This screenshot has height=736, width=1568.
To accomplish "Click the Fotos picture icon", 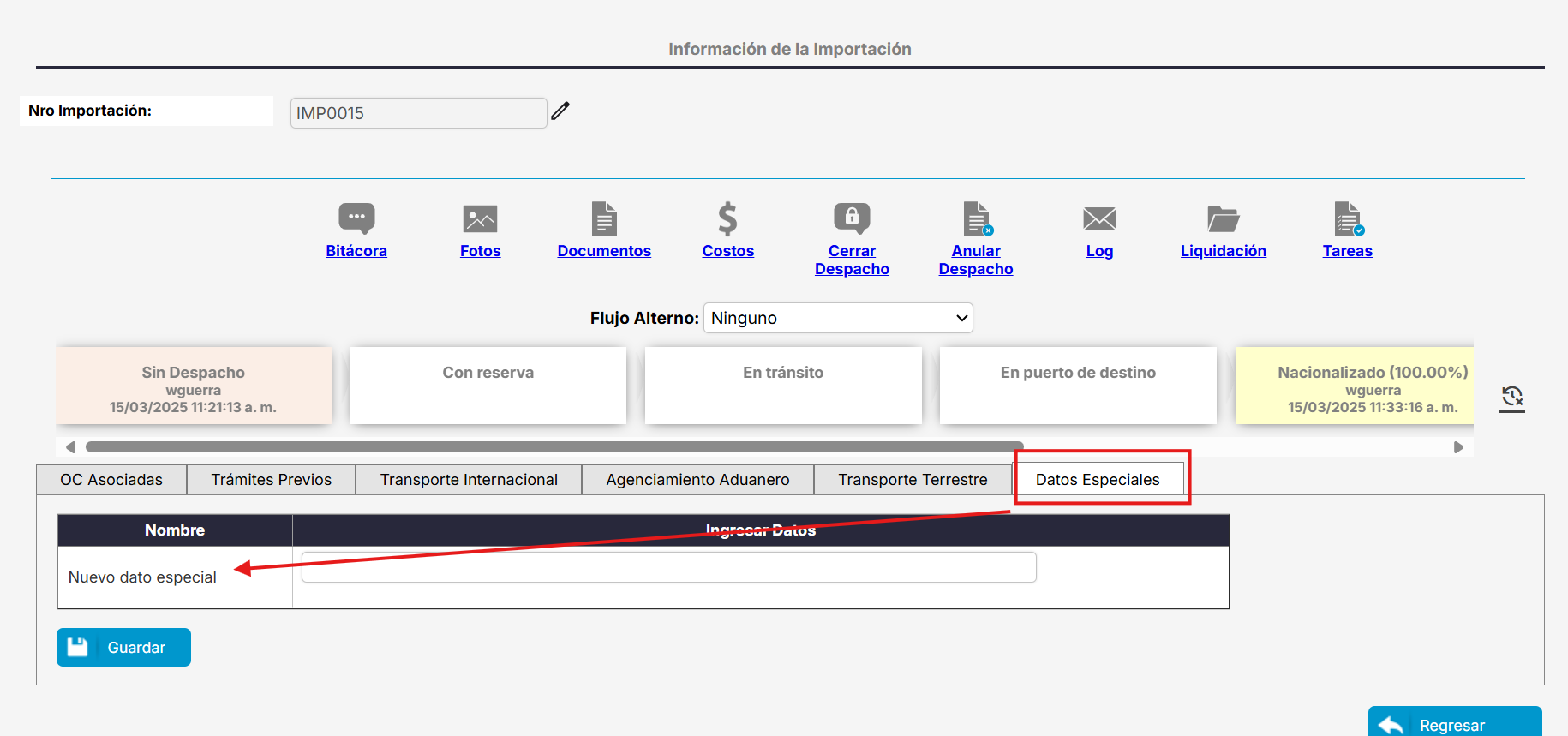I will [x=480, y=218].
